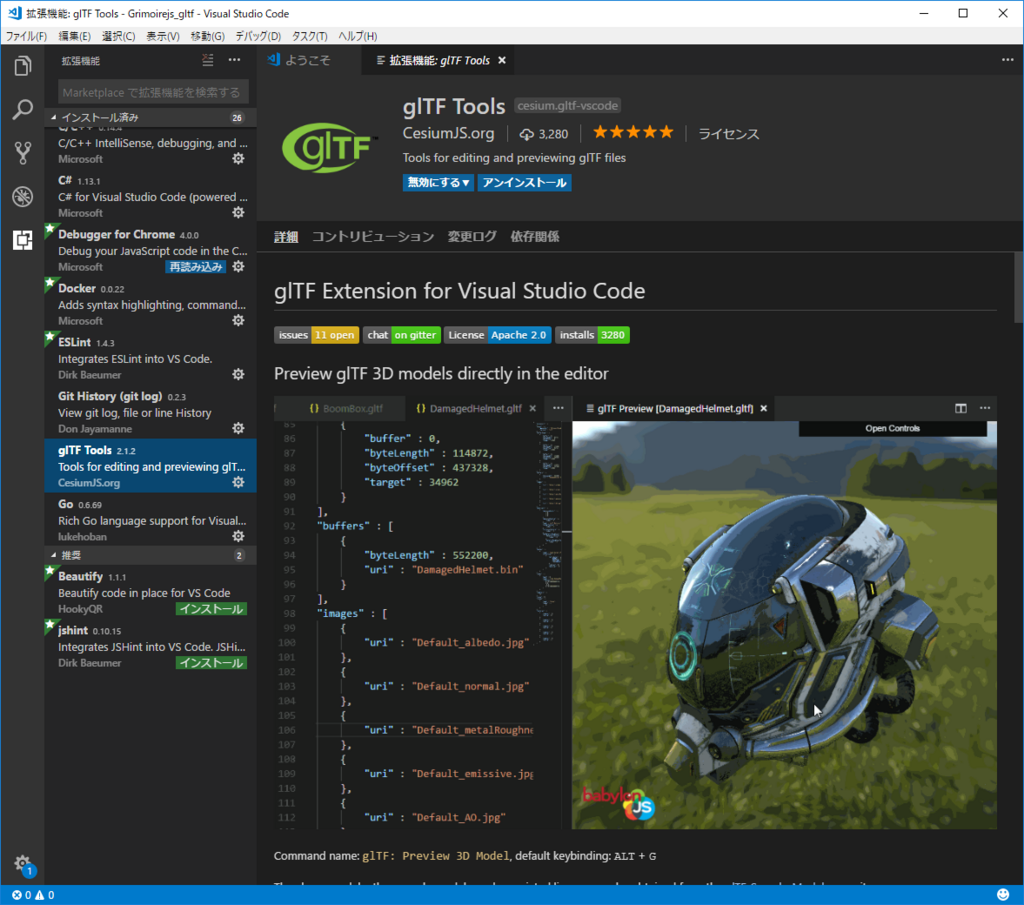The width and height of the screenshot is (1024, 905).
Task: Open gear menu for Debugger for Chrome
Action: pos(238,266)
